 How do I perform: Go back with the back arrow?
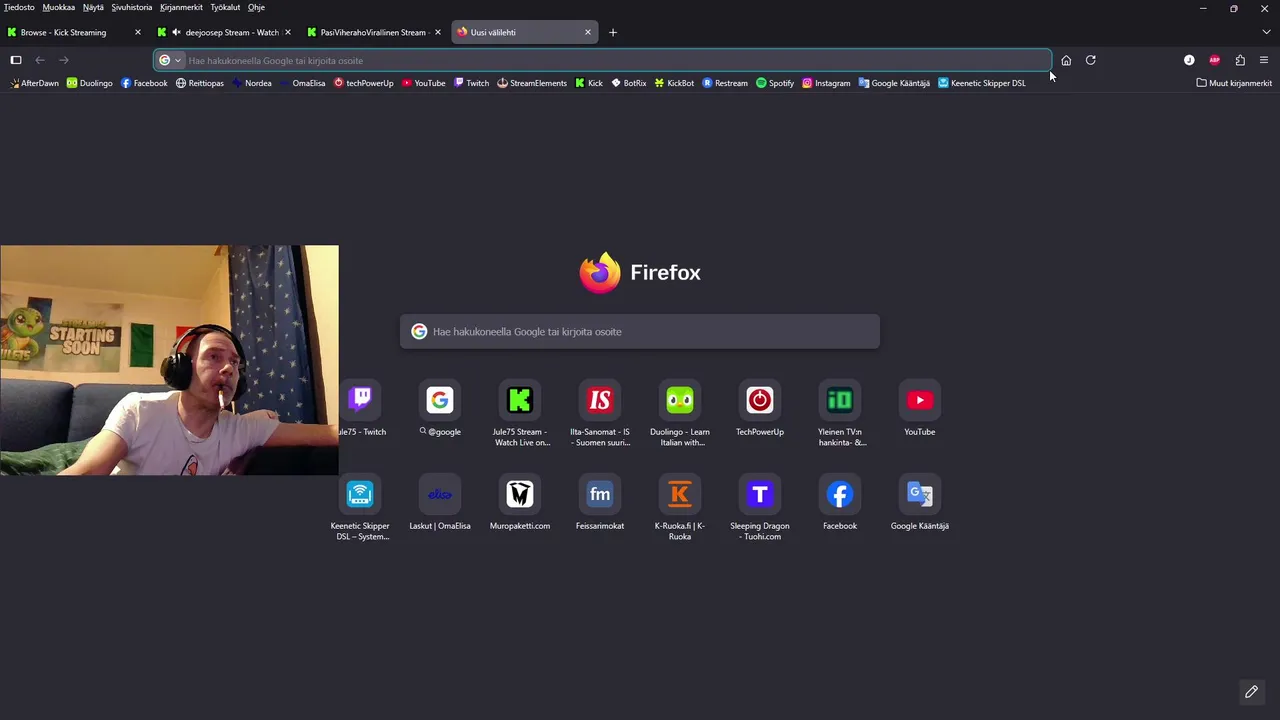pyautogui.click(x=40, y=60)
